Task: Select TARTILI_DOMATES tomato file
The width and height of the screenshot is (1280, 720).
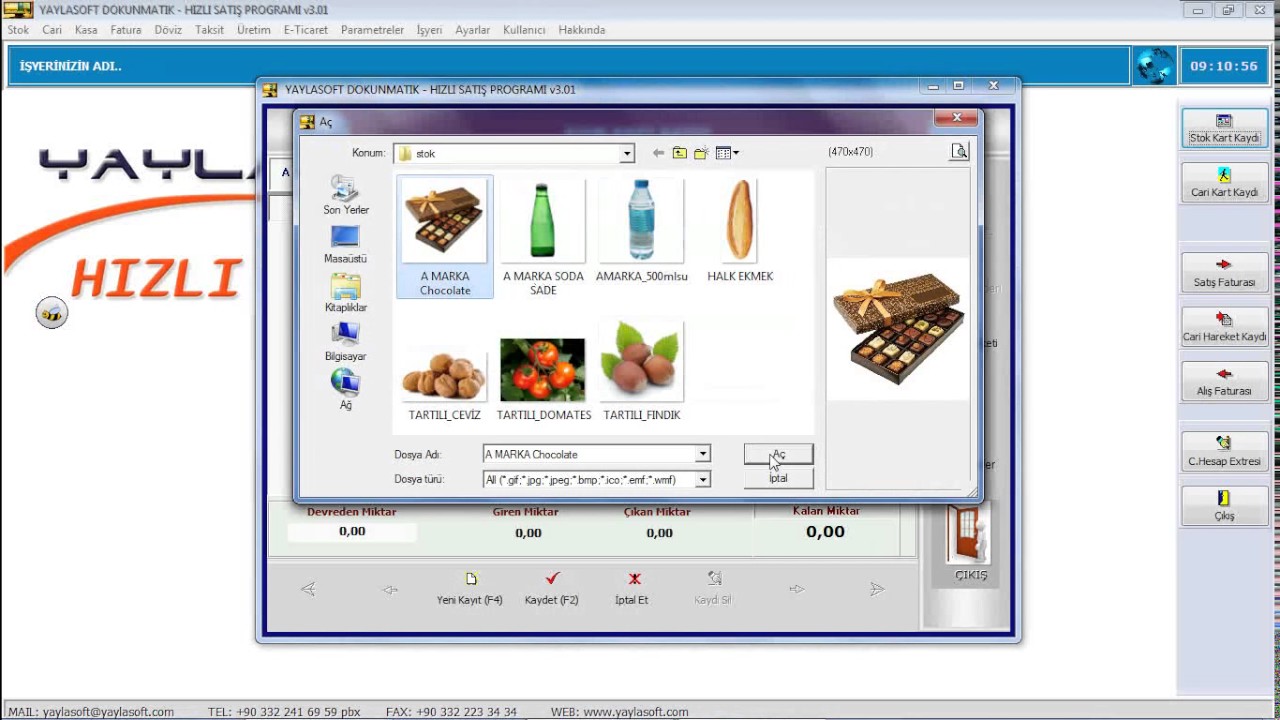Action: [x=543, y=377]
